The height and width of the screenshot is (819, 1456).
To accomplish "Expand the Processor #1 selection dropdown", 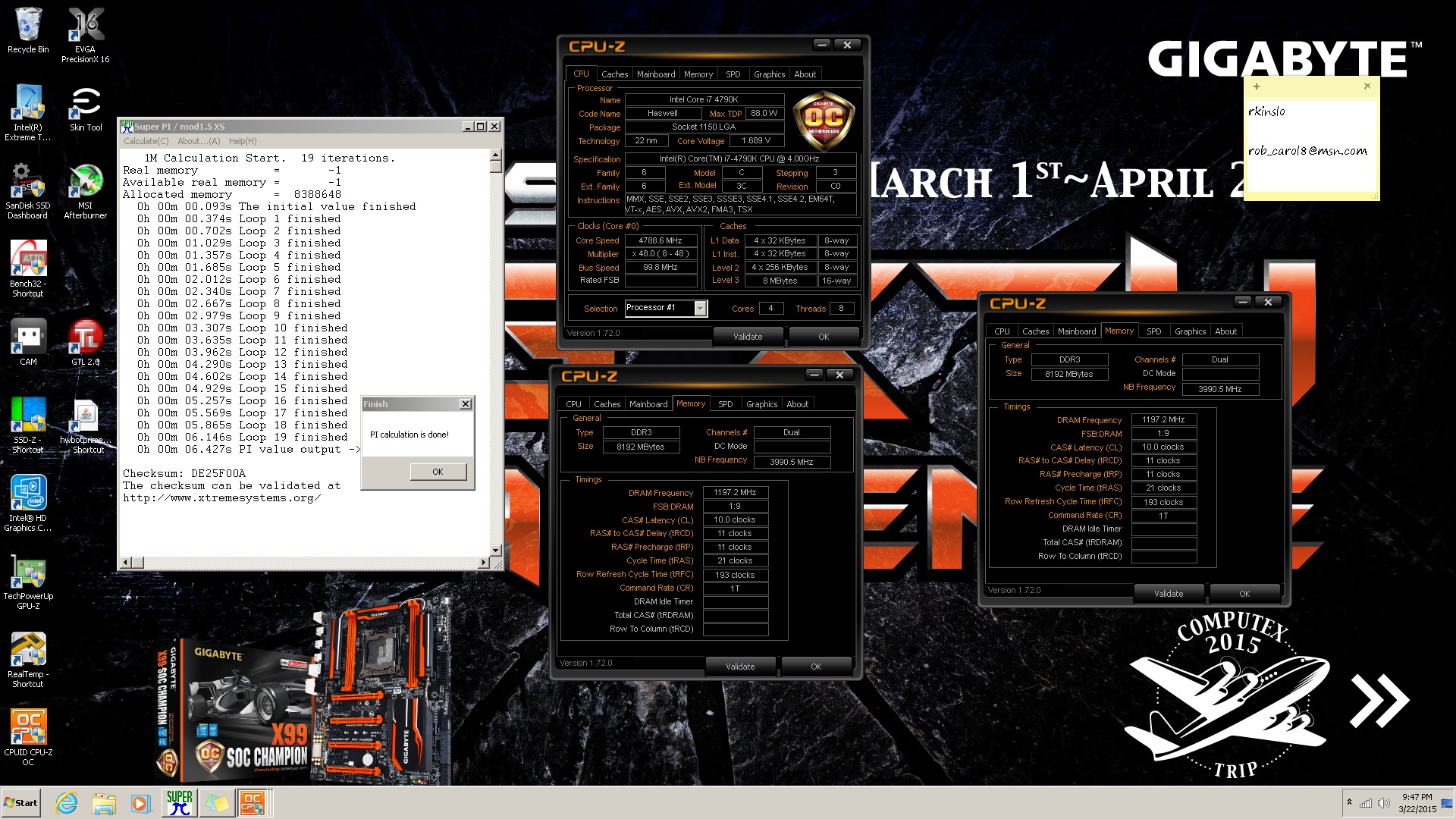I will pyautogui.click(x=700, y=309).
